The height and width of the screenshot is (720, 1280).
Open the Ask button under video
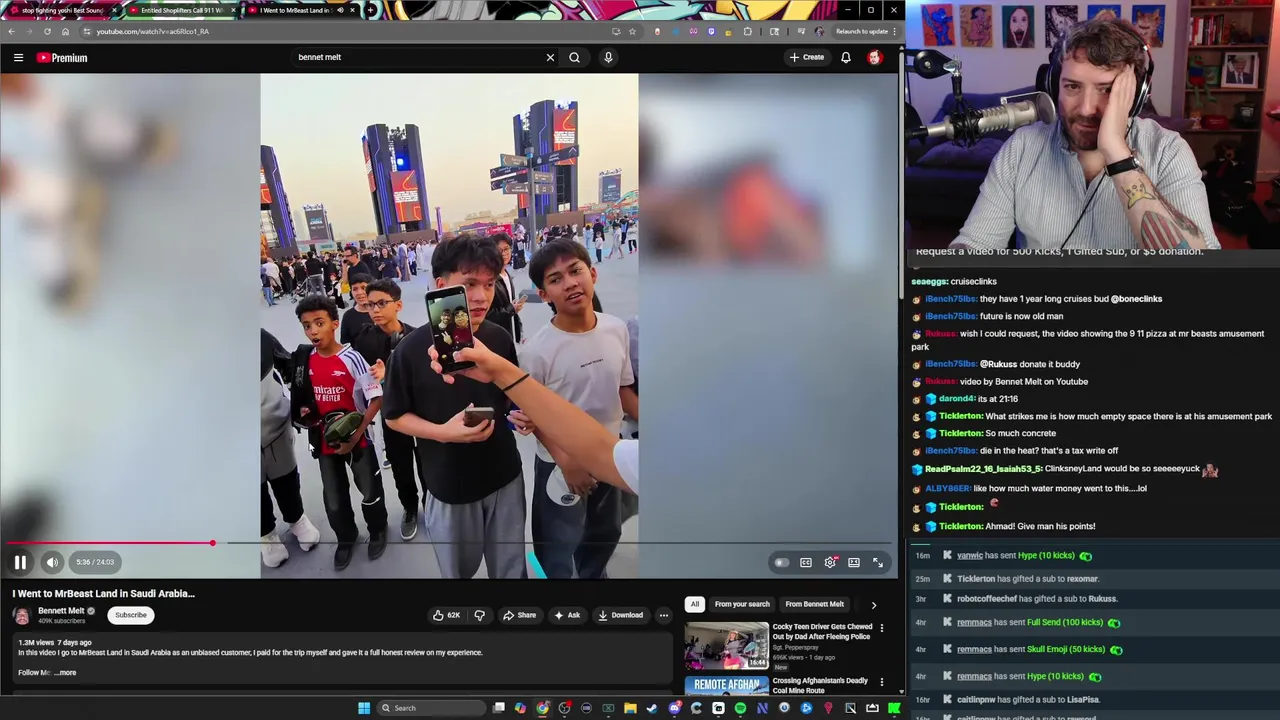(x=567, y=615)
